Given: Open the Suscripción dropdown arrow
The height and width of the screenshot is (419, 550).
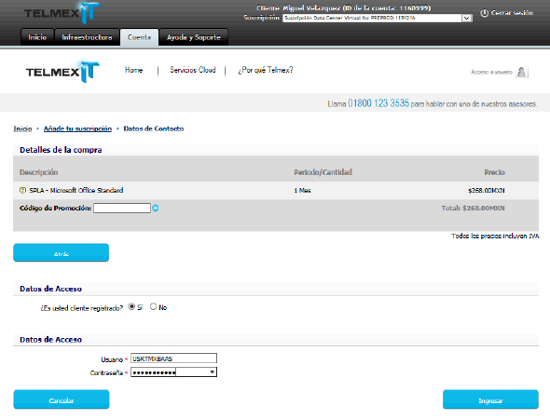Looking at the screenshot, I should 466,18.
